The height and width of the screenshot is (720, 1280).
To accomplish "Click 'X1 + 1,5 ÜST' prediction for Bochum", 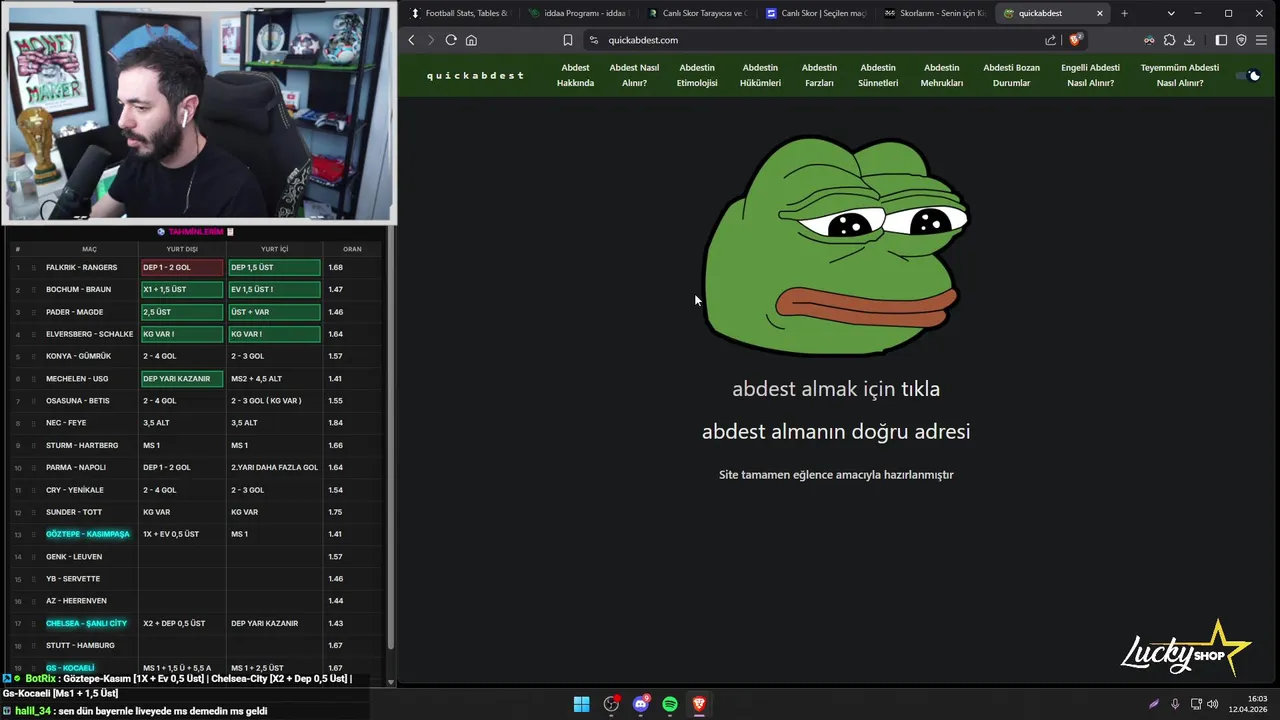I will click(x=182, y=289).
